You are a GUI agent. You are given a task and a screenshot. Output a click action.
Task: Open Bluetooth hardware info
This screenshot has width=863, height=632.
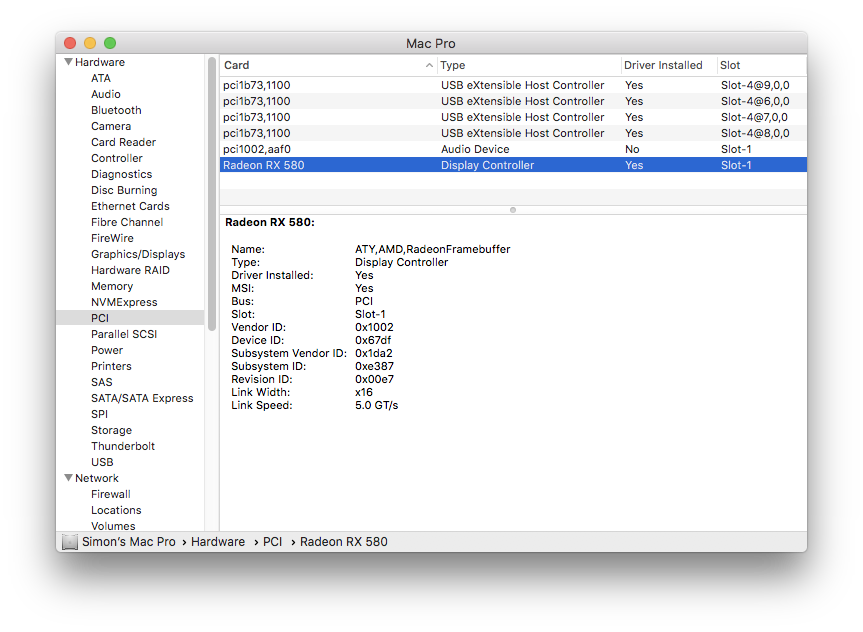116,110
